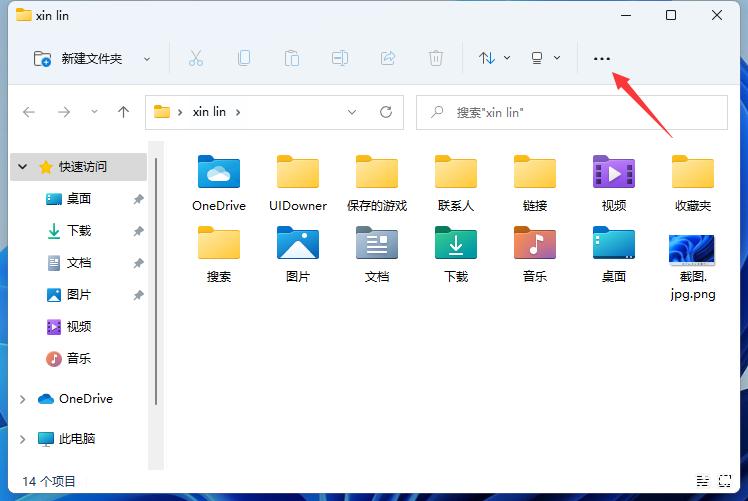
Task: Click the Share icon in toolbar
Action: pyautogui.click(x=388, y=58)
